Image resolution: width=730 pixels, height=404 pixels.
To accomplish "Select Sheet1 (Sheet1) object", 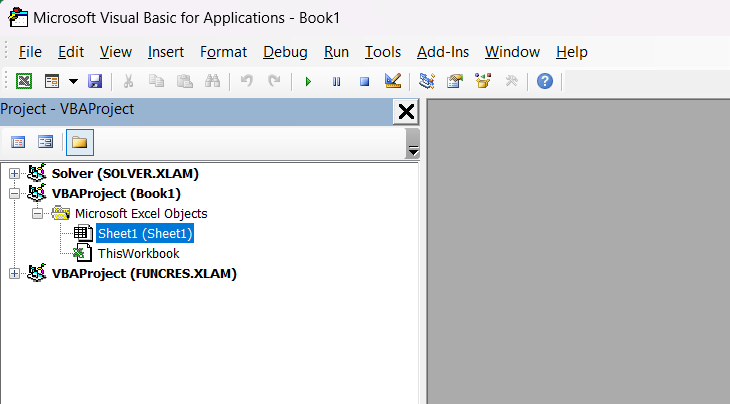I will point(145,233).
